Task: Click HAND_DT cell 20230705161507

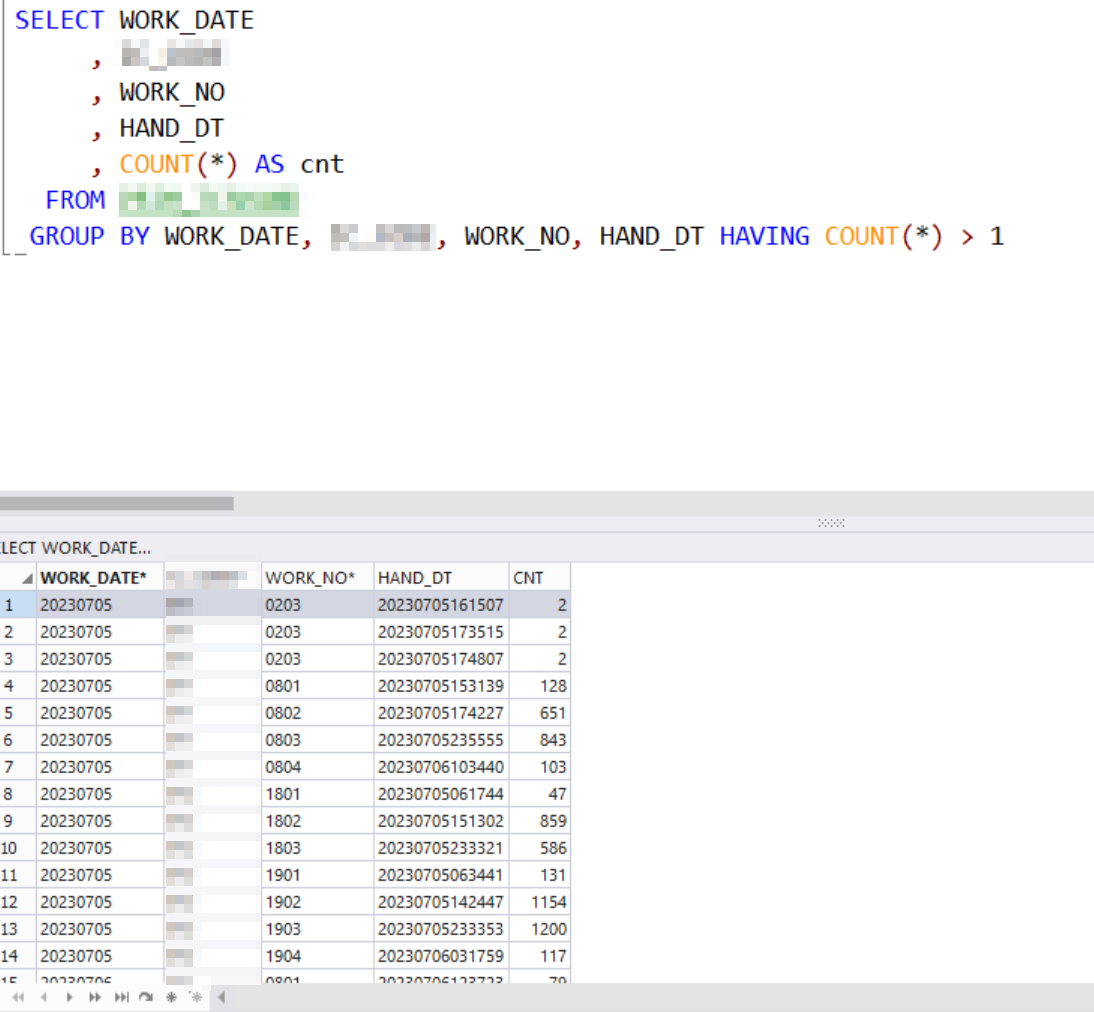Action: 441,605
